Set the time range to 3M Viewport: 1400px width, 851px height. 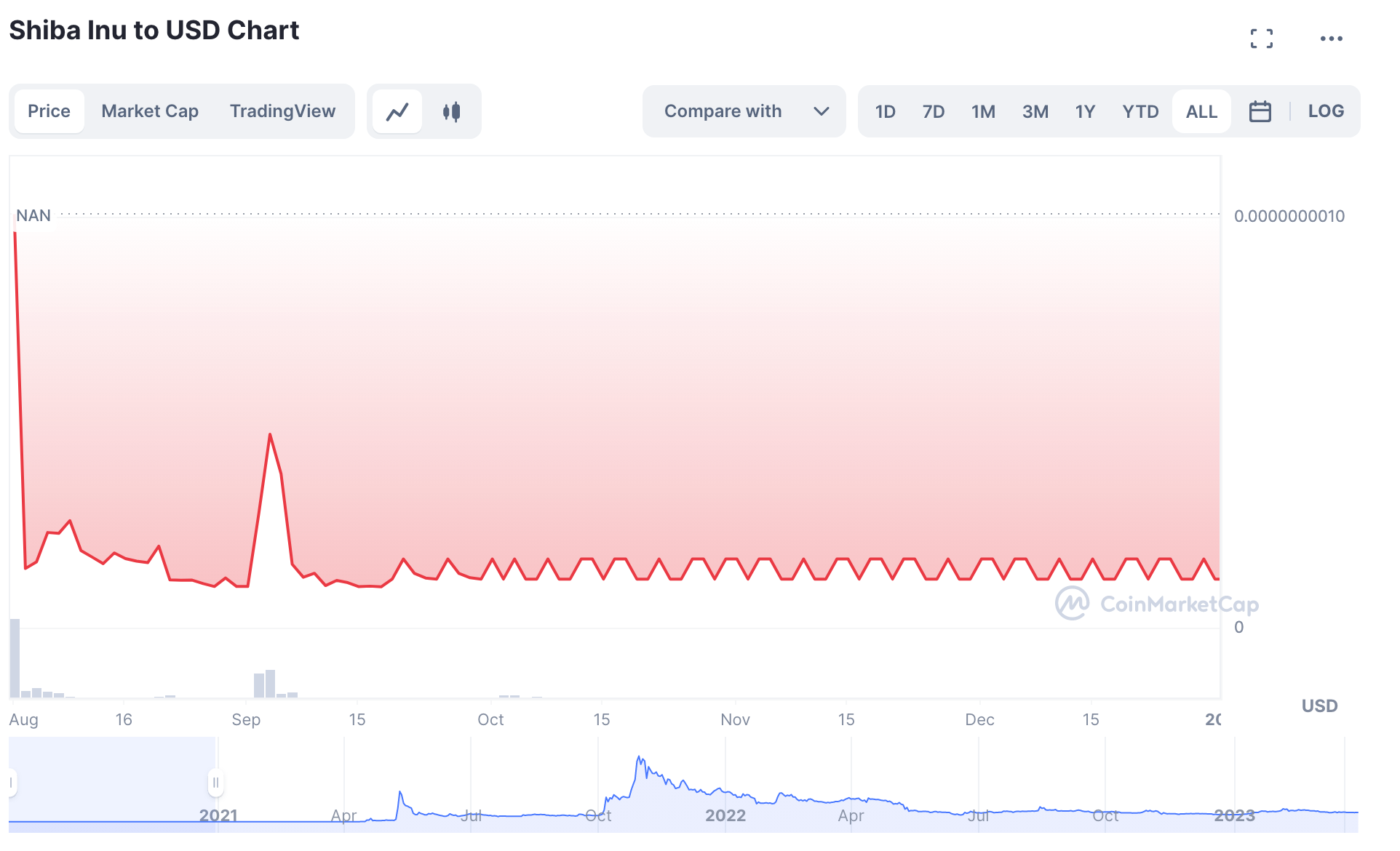pyautogui.click(x=1035, y=111)
